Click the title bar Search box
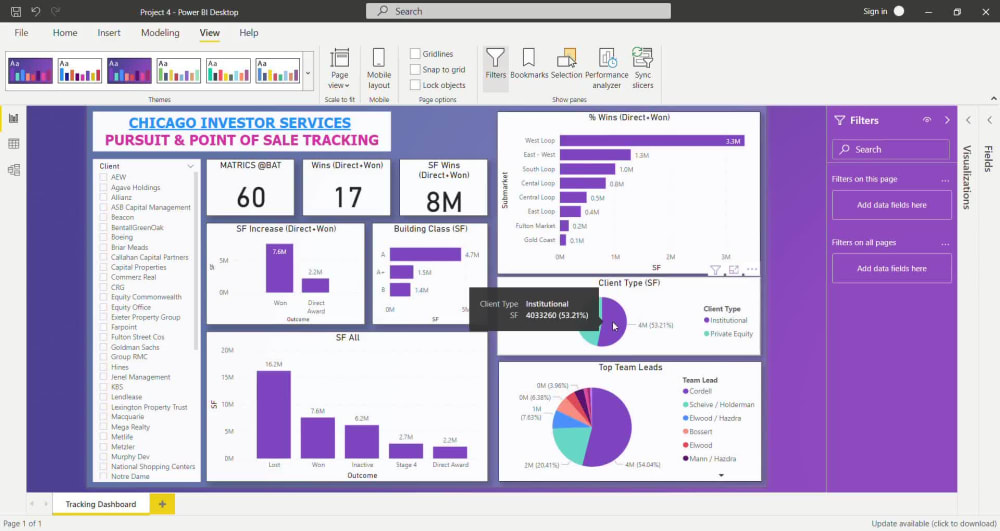The height and width of the screenshot is (531, 1000). click(x=518, y=11)
